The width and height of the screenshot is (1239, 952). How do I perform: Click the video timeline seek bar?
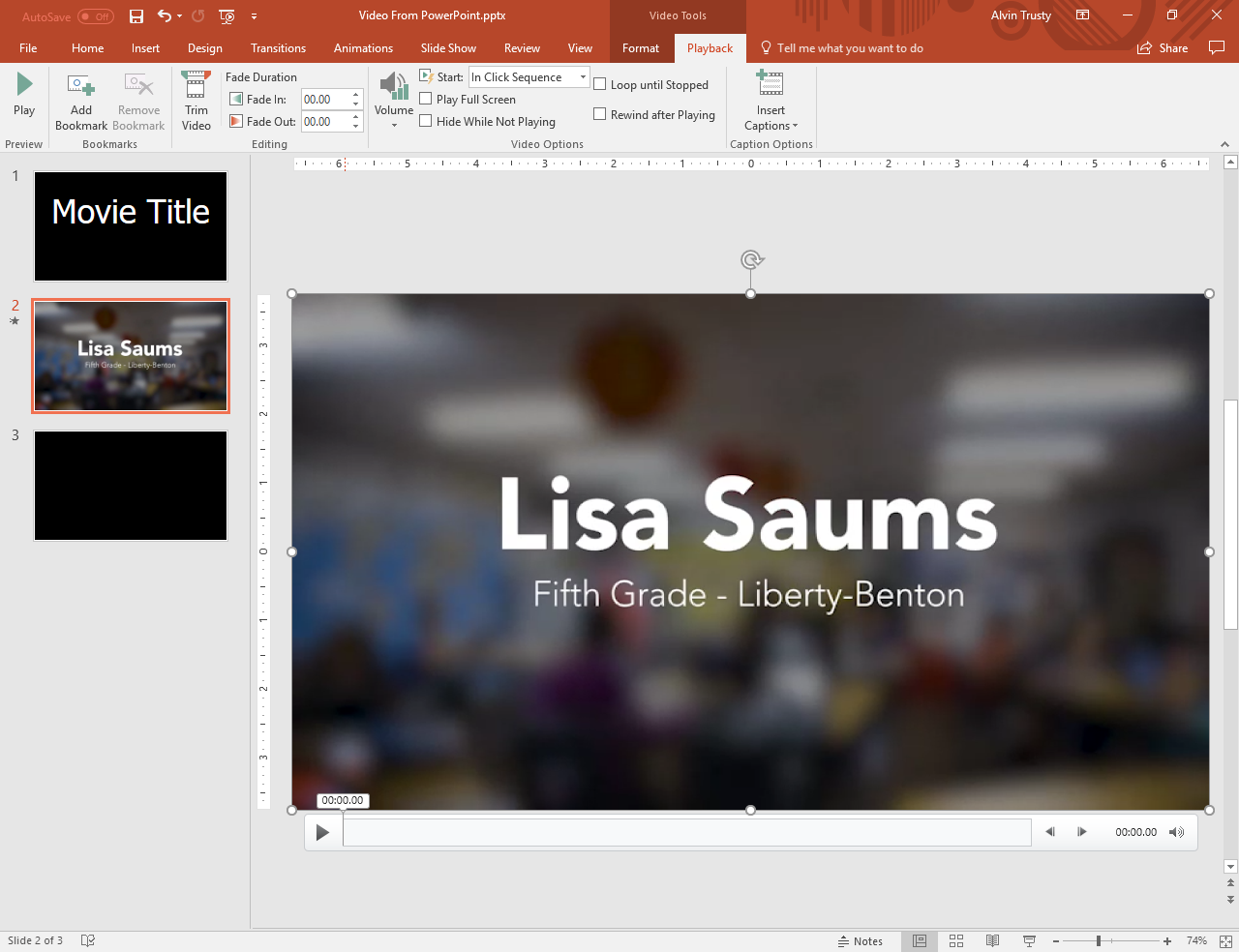[x=687, y=832]
